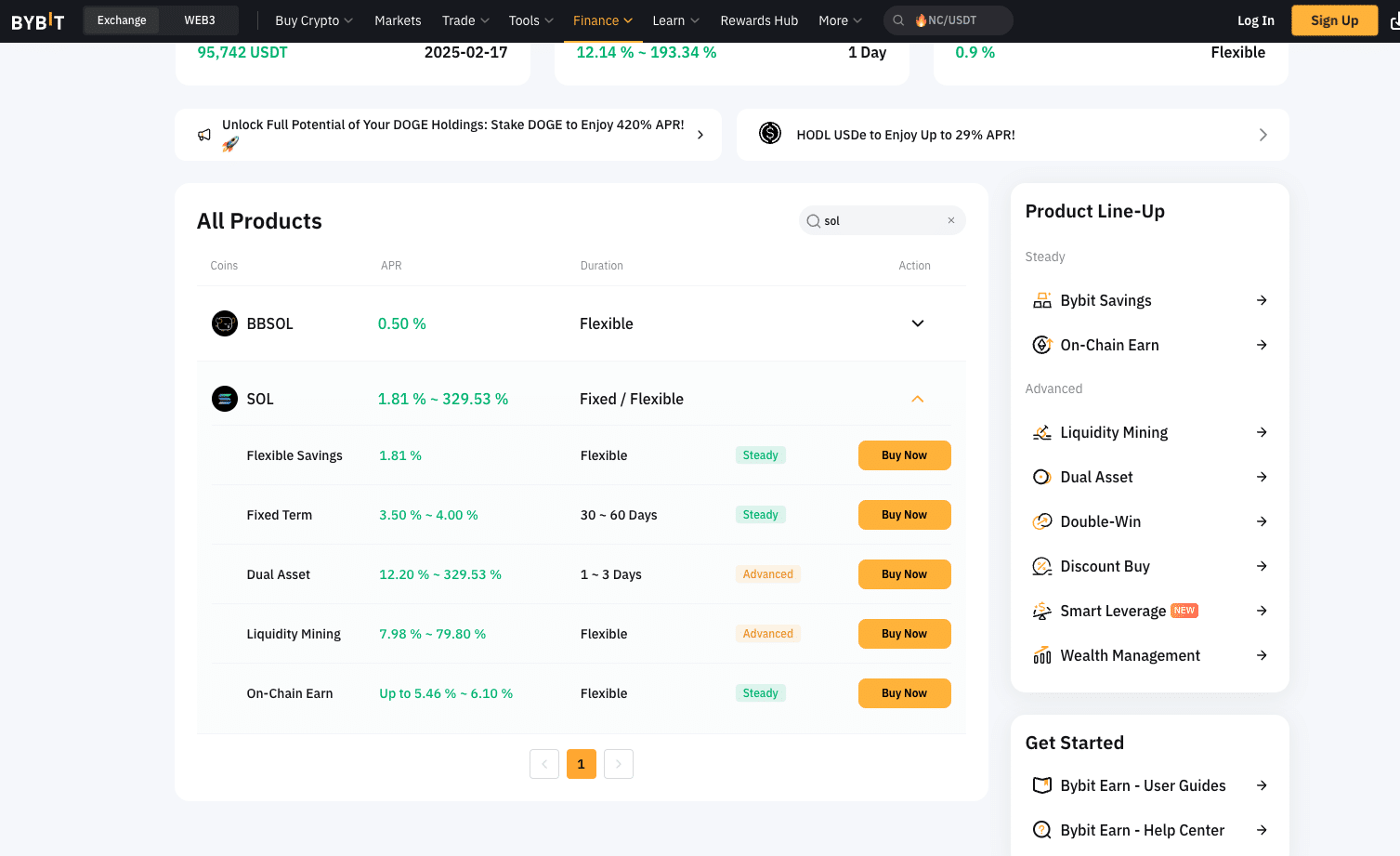1400x856 pixels.
Task: Click the Liquidity Mining sidebar icon
Action: click(1042, 432)
